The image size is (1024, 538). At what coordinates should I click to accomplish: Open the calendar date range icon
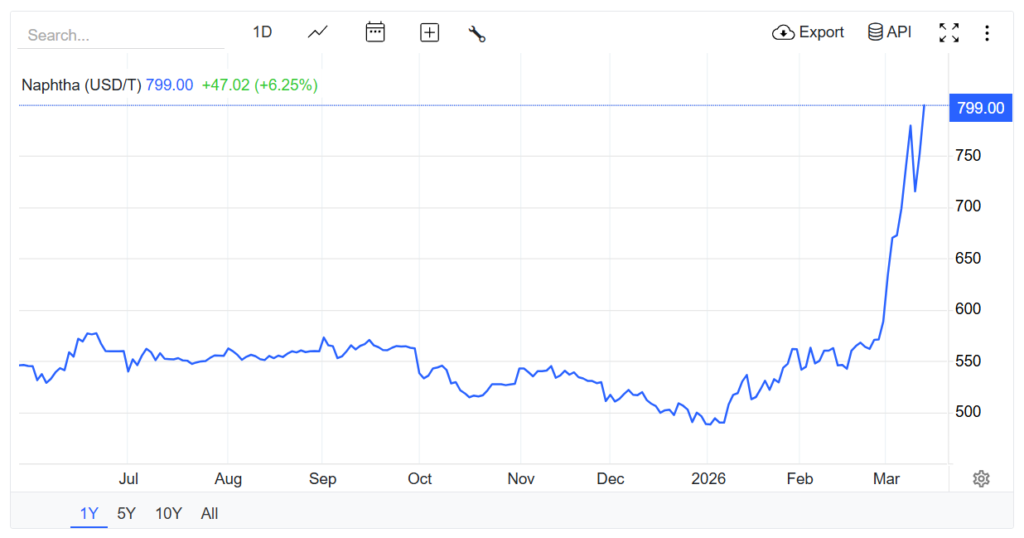[375, 32]
